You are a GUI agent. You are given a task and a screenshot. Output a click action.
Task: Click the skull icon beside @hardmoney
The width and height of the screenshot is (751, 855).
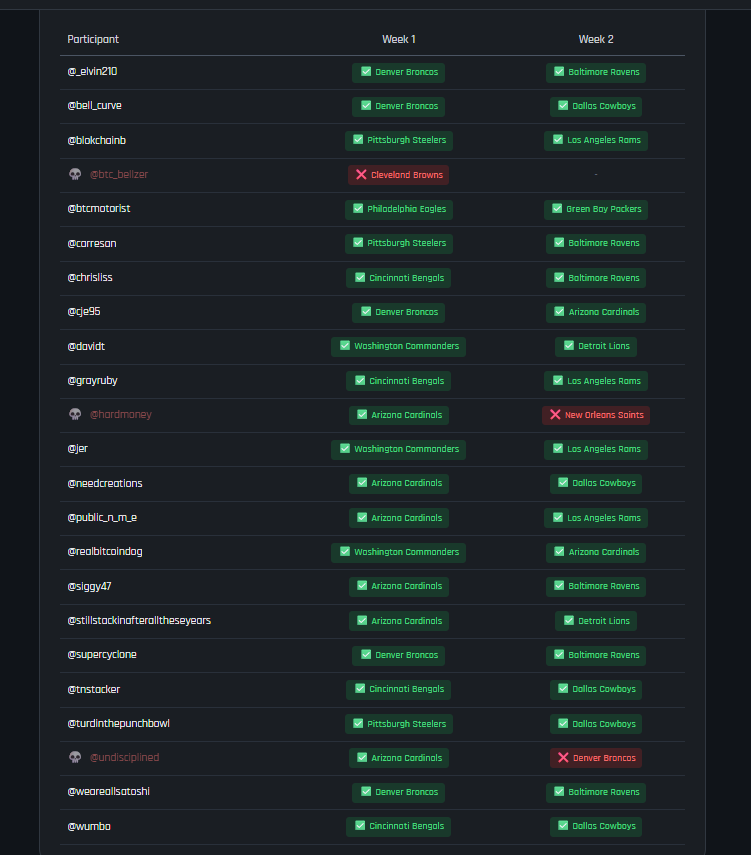pos(75,414)
